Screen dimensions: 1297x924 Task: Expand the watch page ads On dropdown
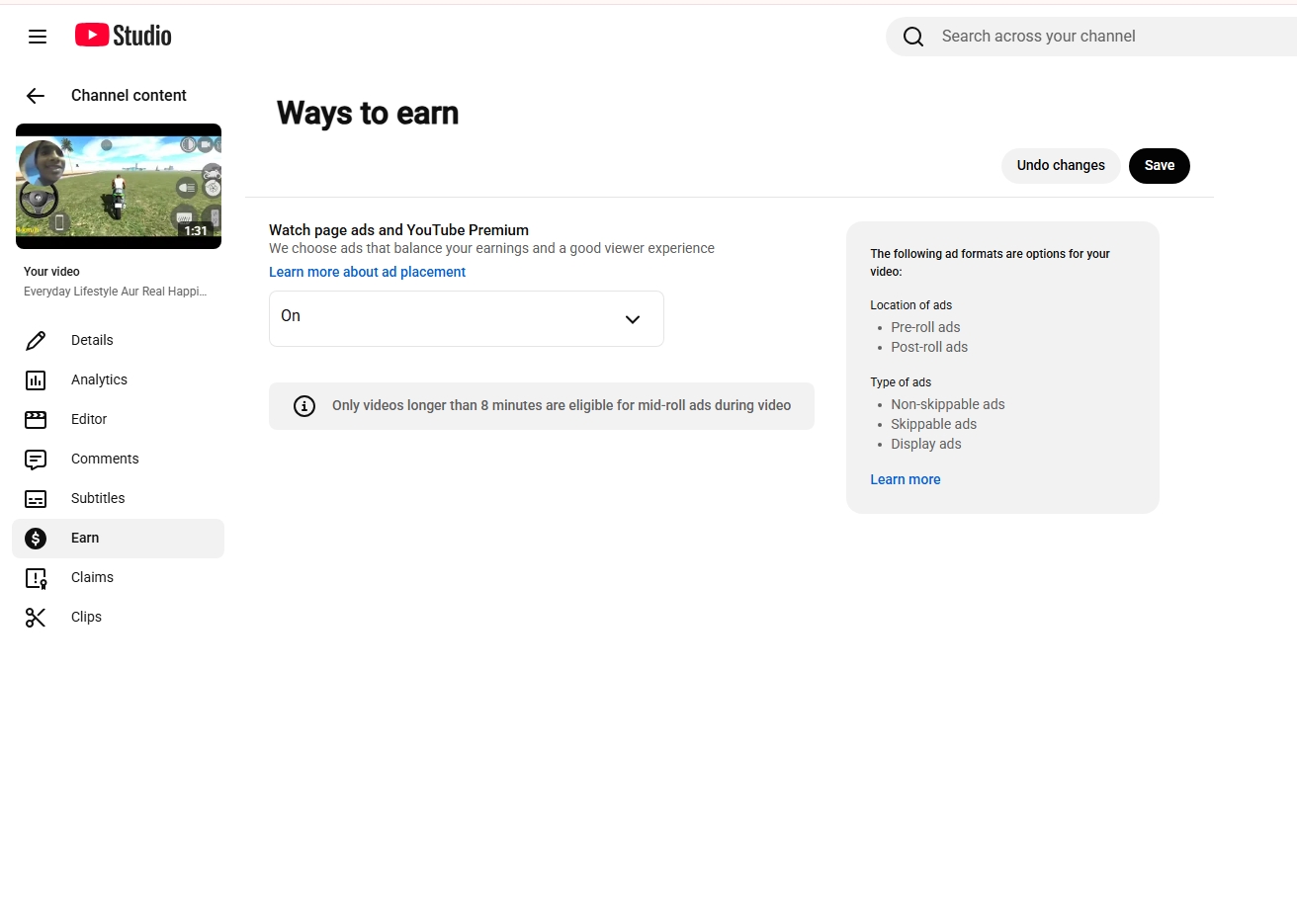tap(467, 318)
